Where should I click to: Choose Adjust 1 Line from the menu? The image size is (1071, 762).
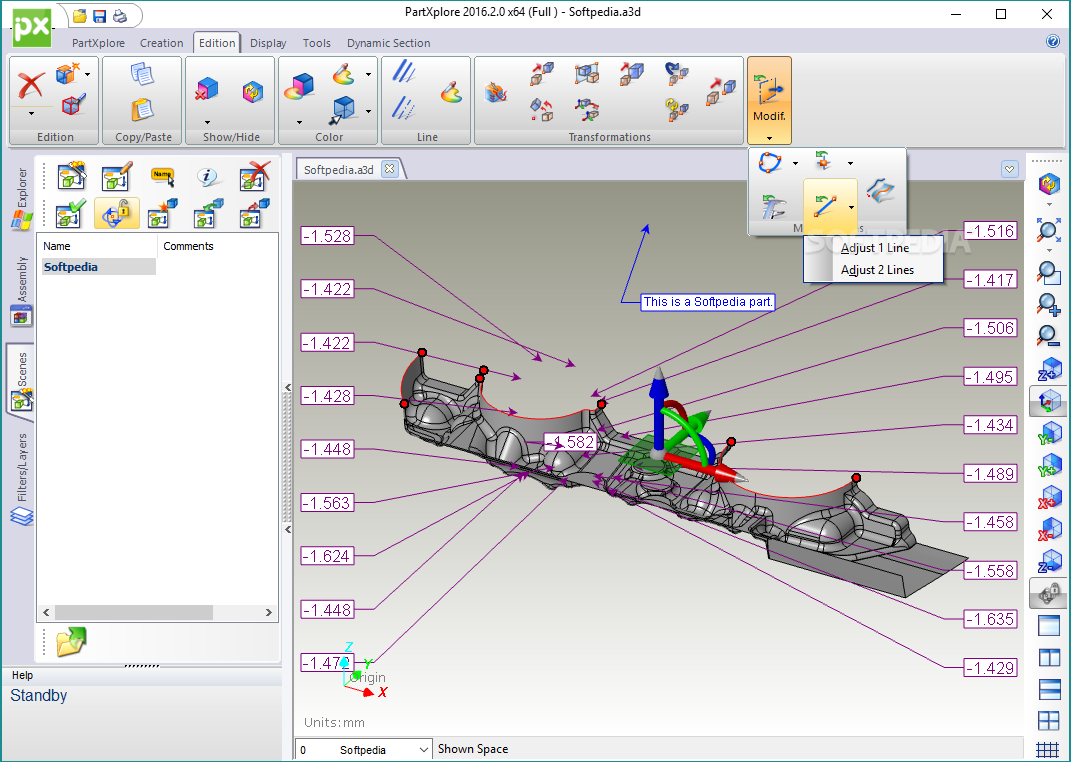[874, 248]
